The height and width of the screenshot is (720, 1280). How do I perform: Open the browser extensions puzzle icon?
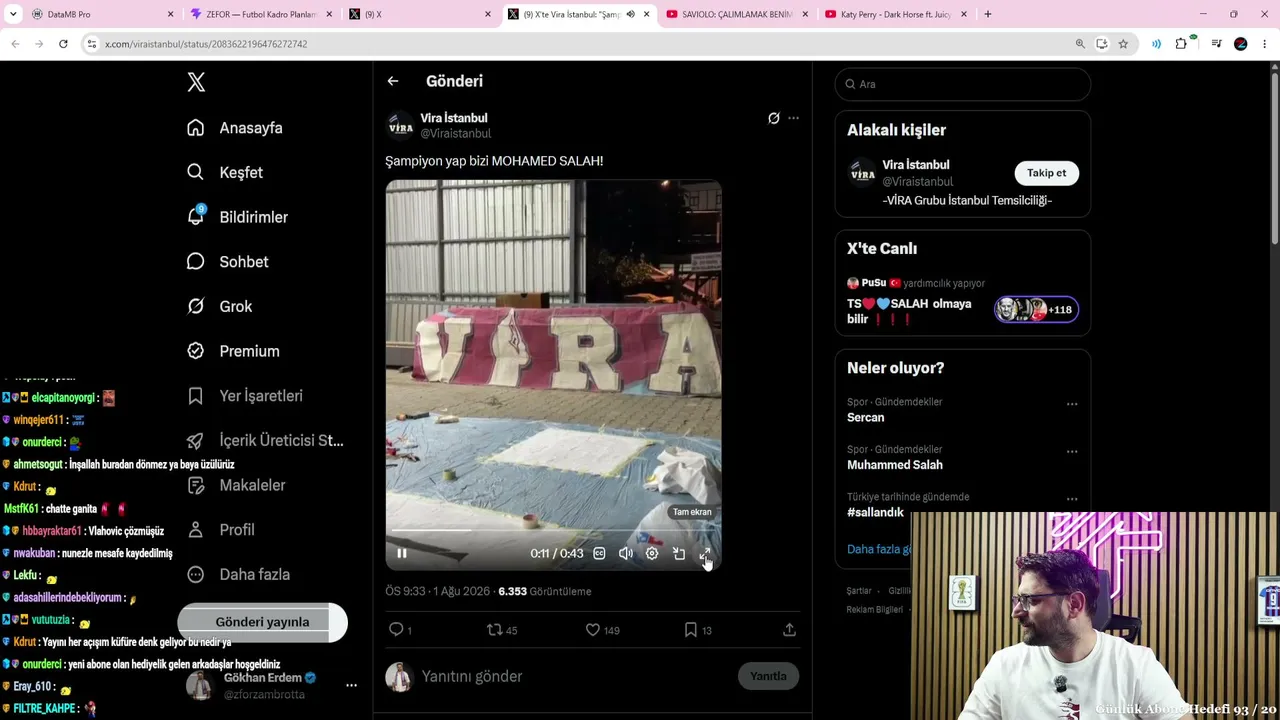(x=1181, y=44)
